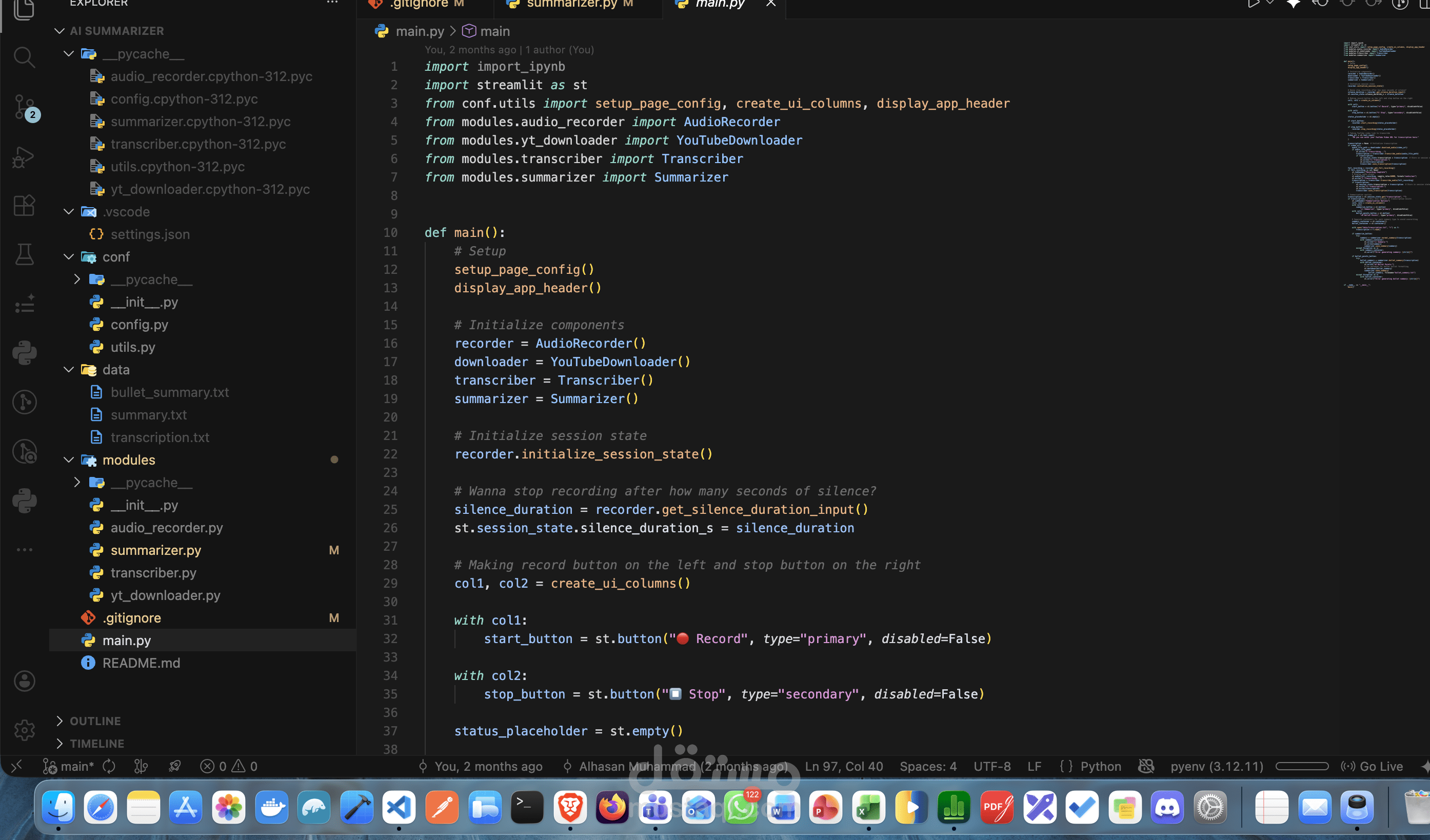This screenshot has width=1430, height=840.
Task: Open Source Control with 2 pending changes
Action: coord(24,107)
